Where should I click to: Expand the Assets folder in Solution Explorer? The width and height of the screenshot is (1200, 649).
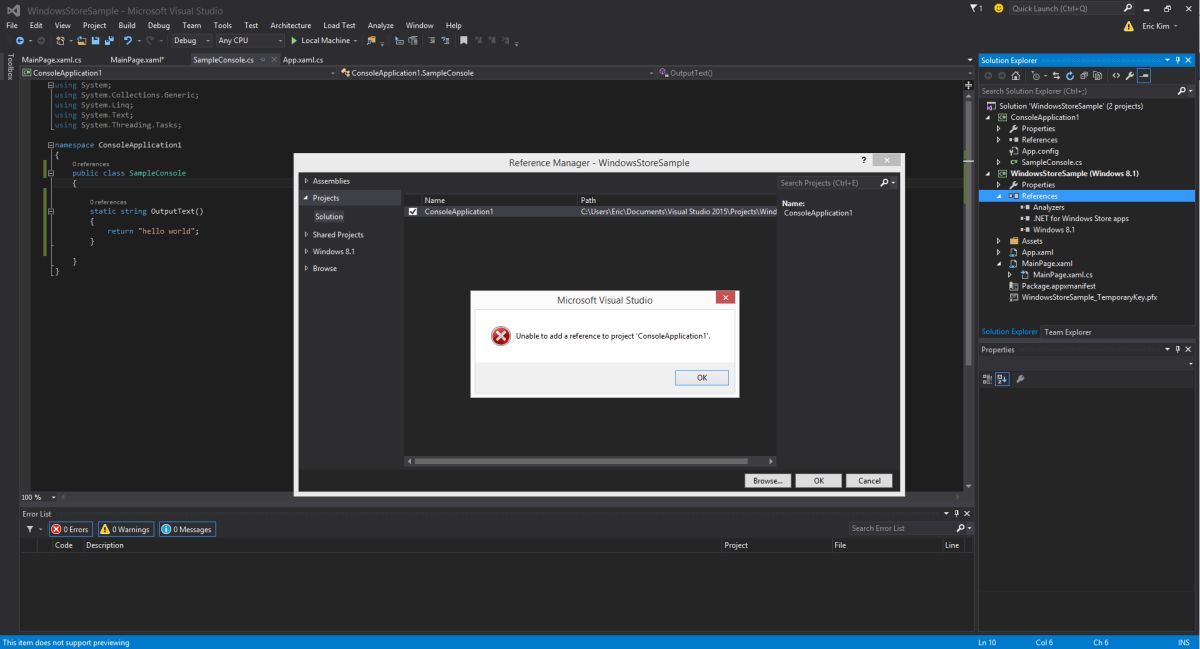(998, 241)
